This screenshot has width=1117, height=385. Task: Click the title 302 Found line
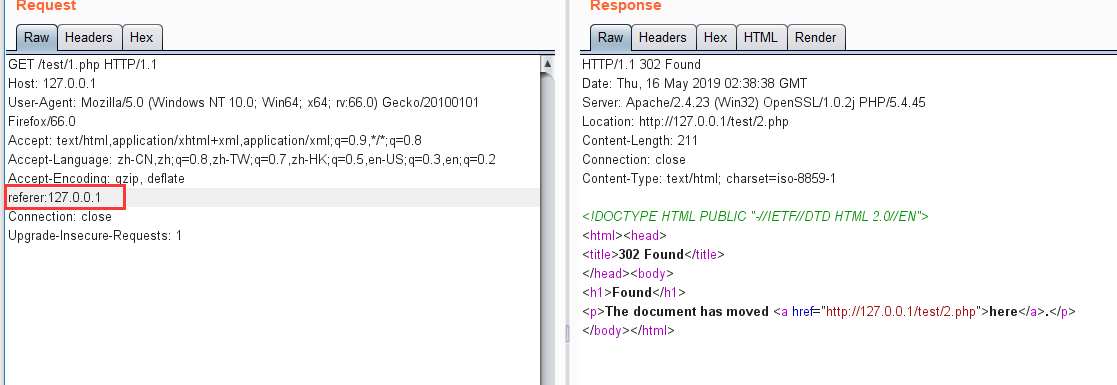653,255
